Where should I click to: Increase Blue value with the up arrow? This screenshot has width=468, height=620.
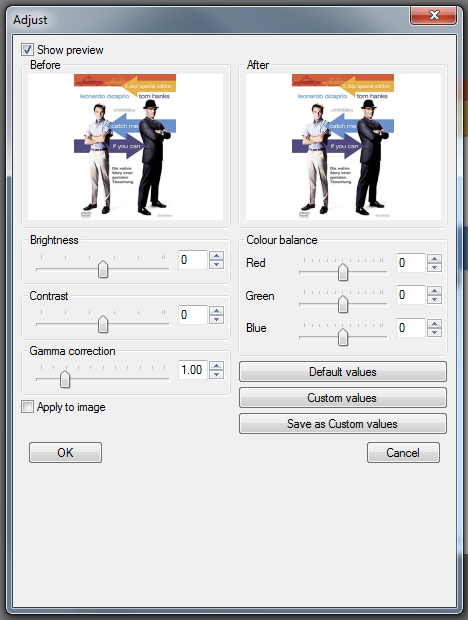point(434,323)
